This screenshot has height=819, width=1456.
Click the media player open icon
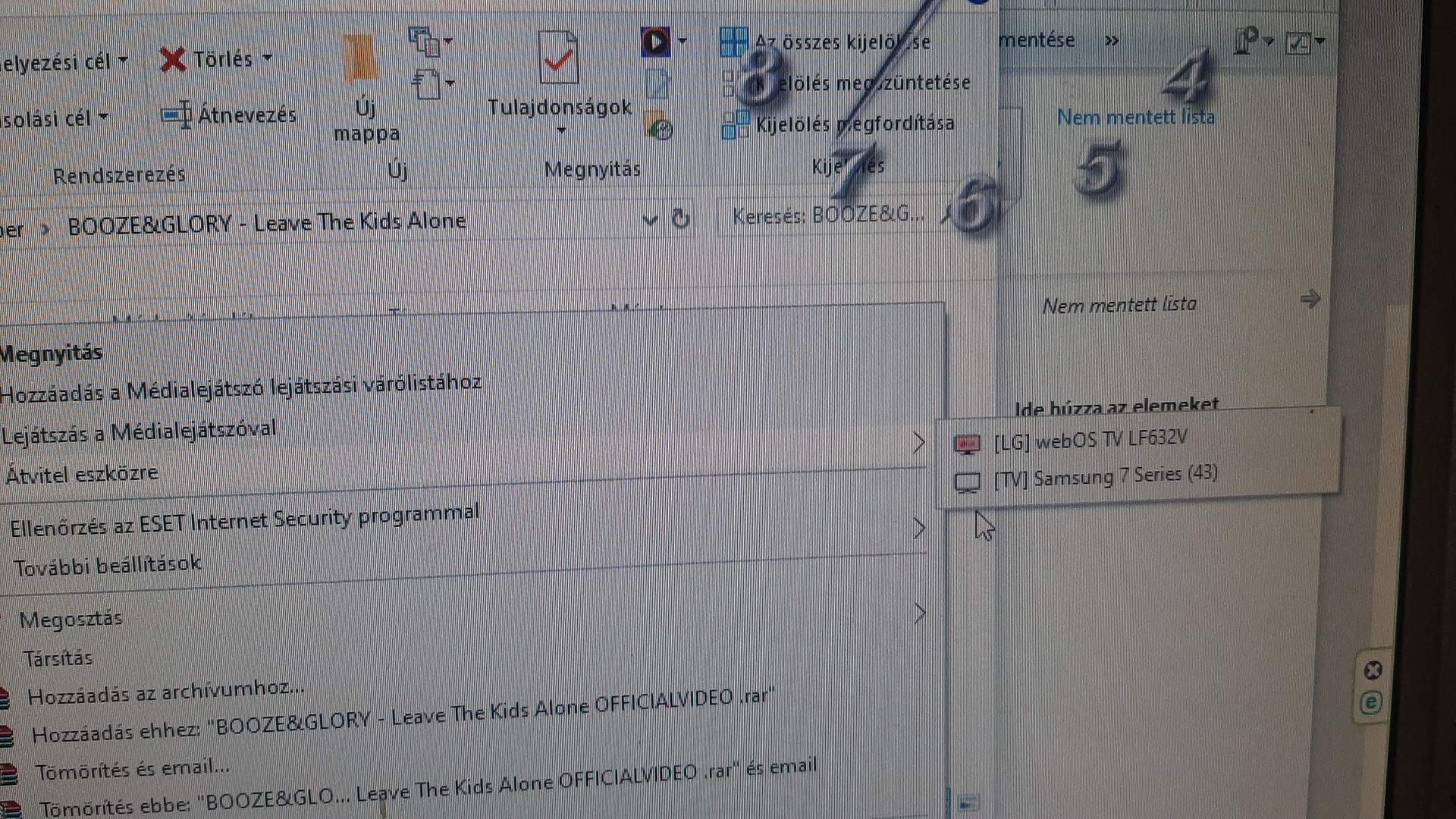[x=656, y=42]
